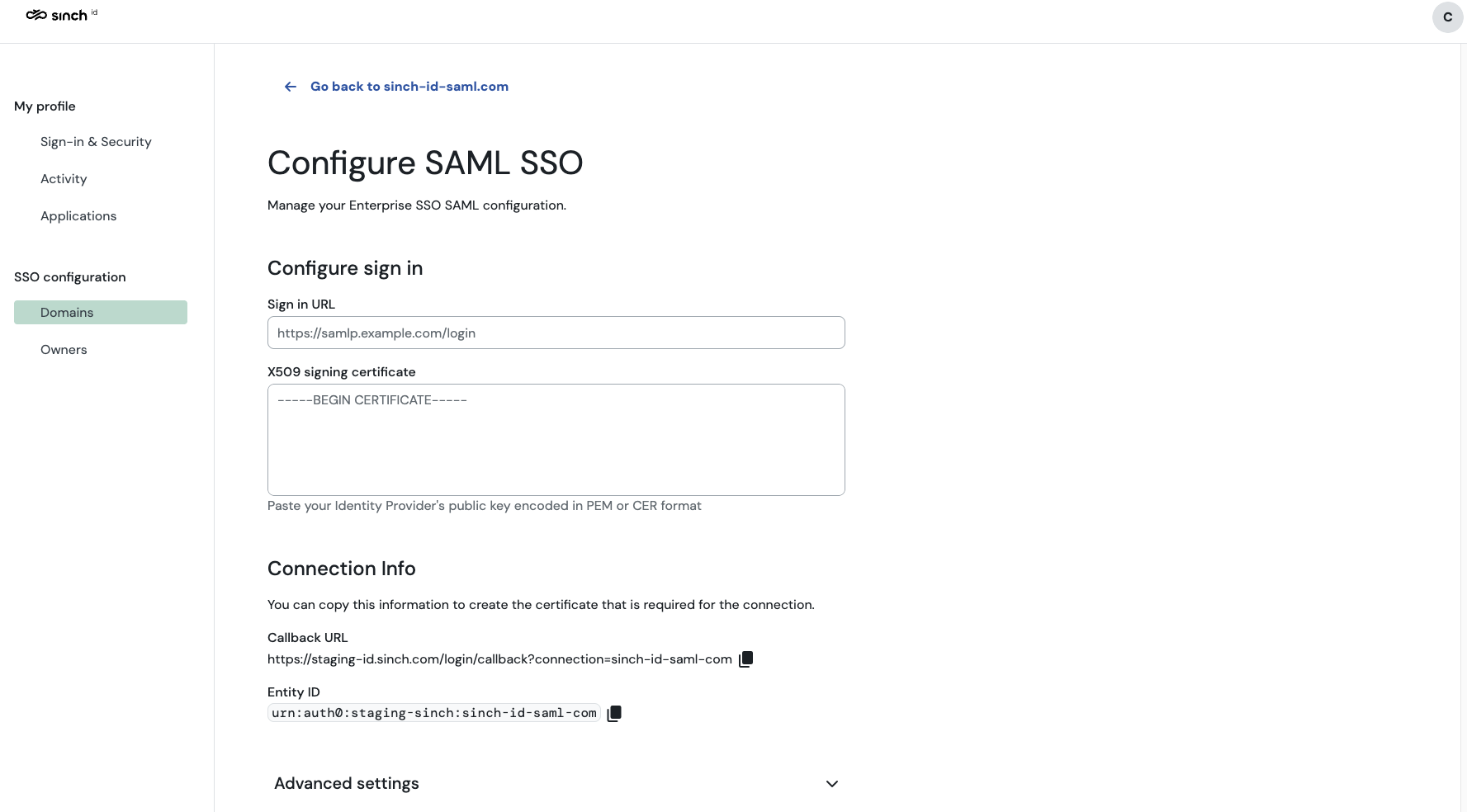1467x812 pixels.
Task: Click the Entity ID urn value
Action: pos(433,713)
